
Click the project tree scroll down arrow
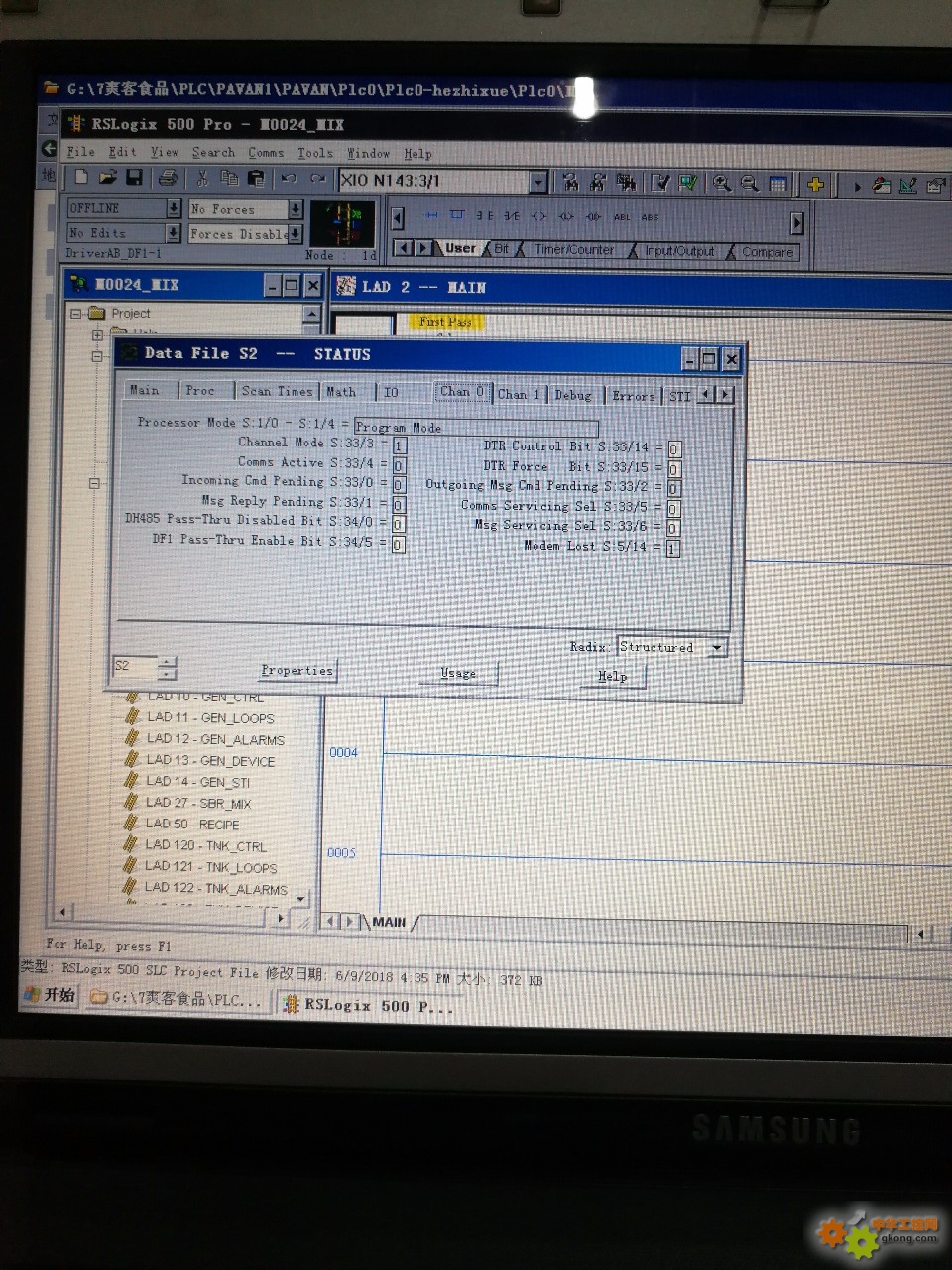click(300, 898)
